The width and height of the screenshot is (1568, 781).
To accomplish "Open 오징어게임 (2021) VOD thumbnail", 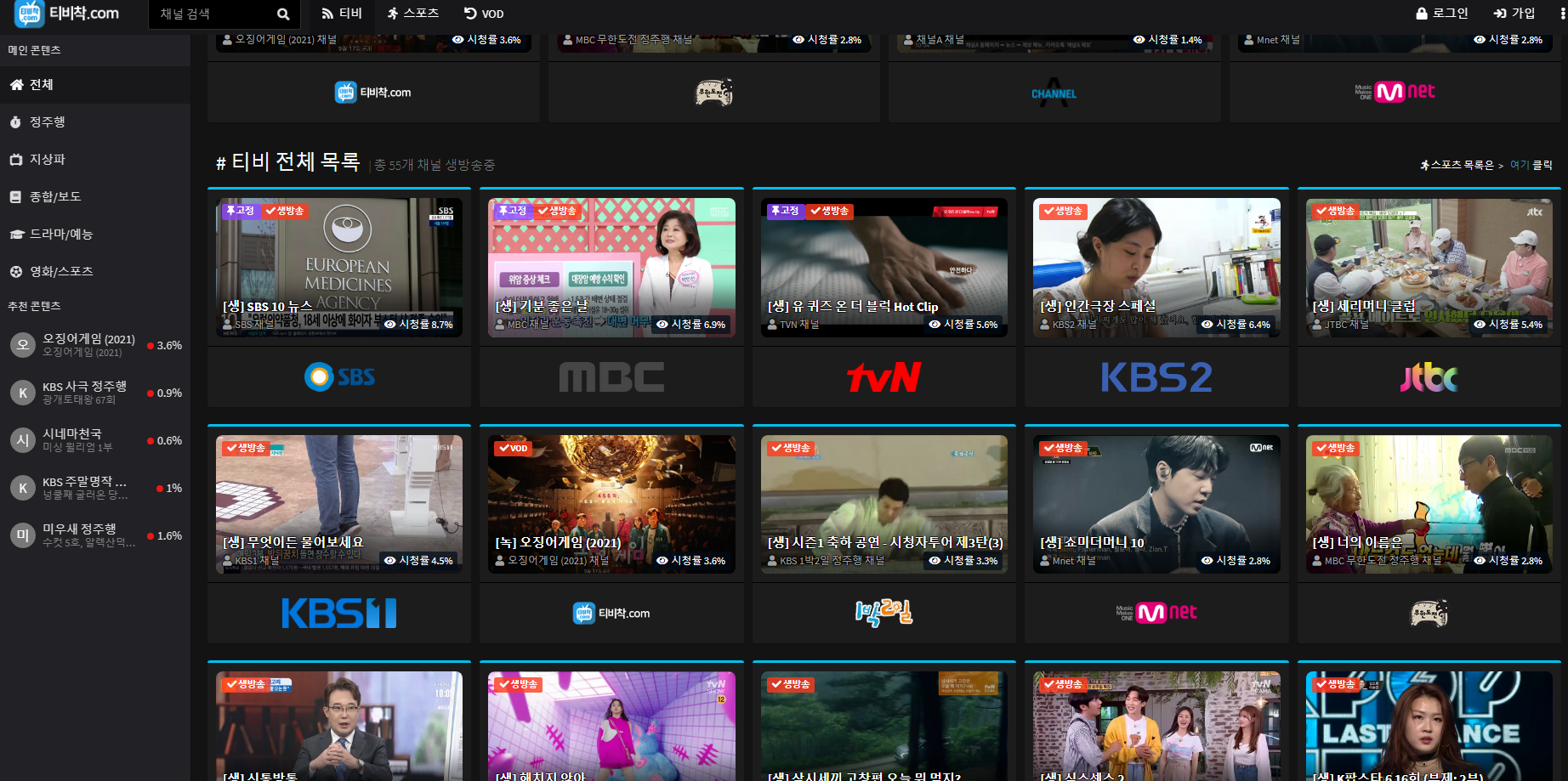I will [x=611, y=504].
